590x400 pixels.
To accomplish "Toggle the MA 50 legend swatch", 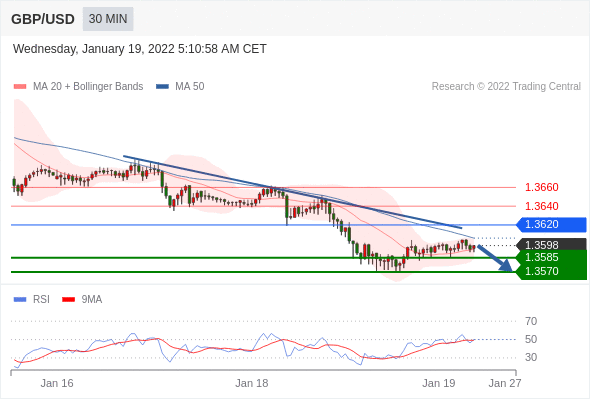I will (x=163, y=87).
